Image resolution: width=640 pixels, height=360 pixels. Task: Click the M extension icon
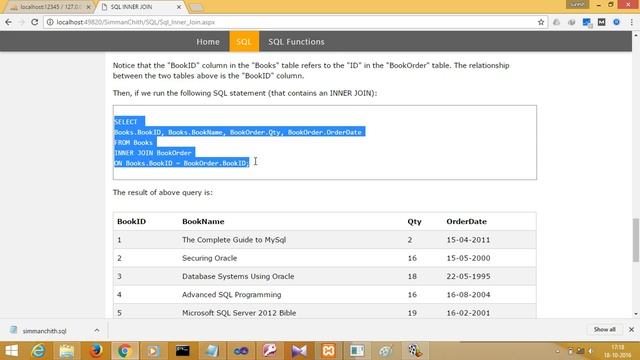click(x=601, y=22)
